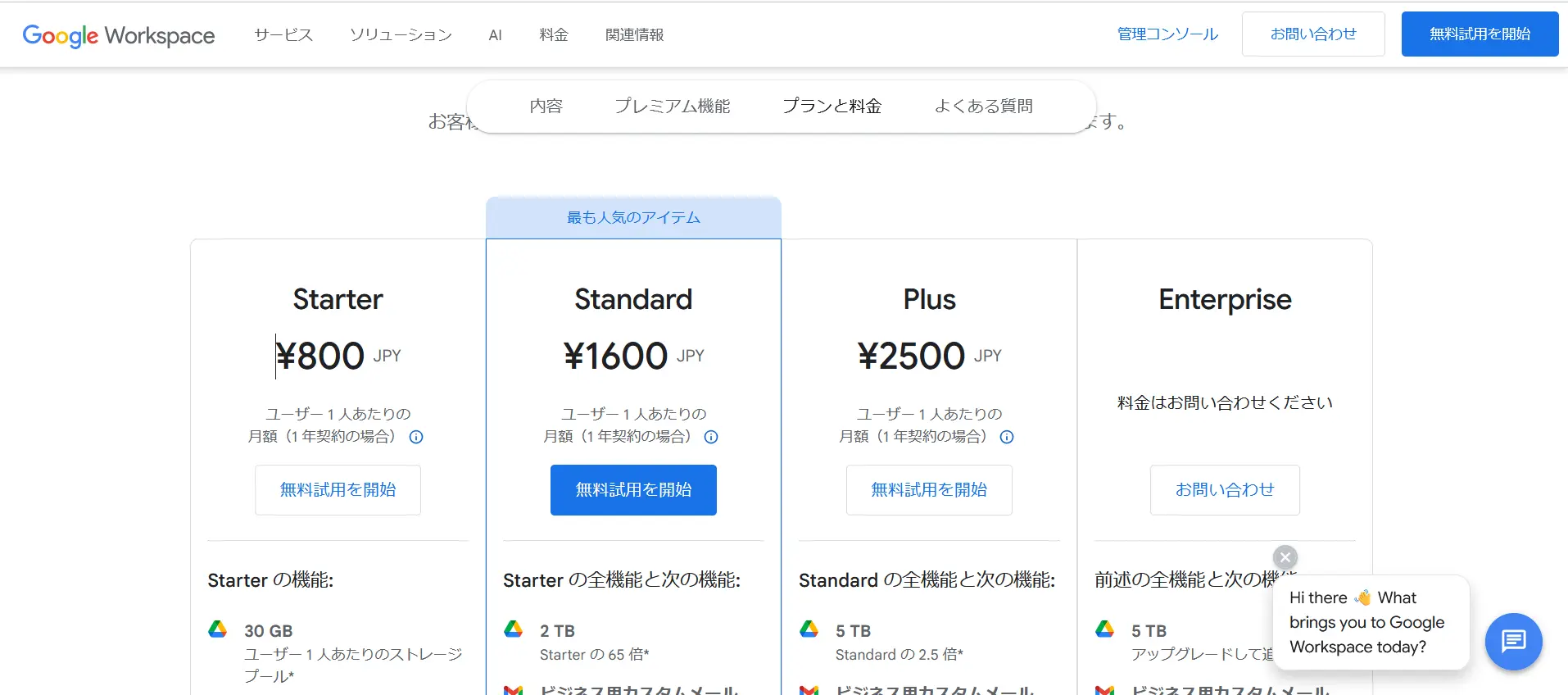Switch to the プレミアム機能 tab
1568x695 pixels.
672,106
